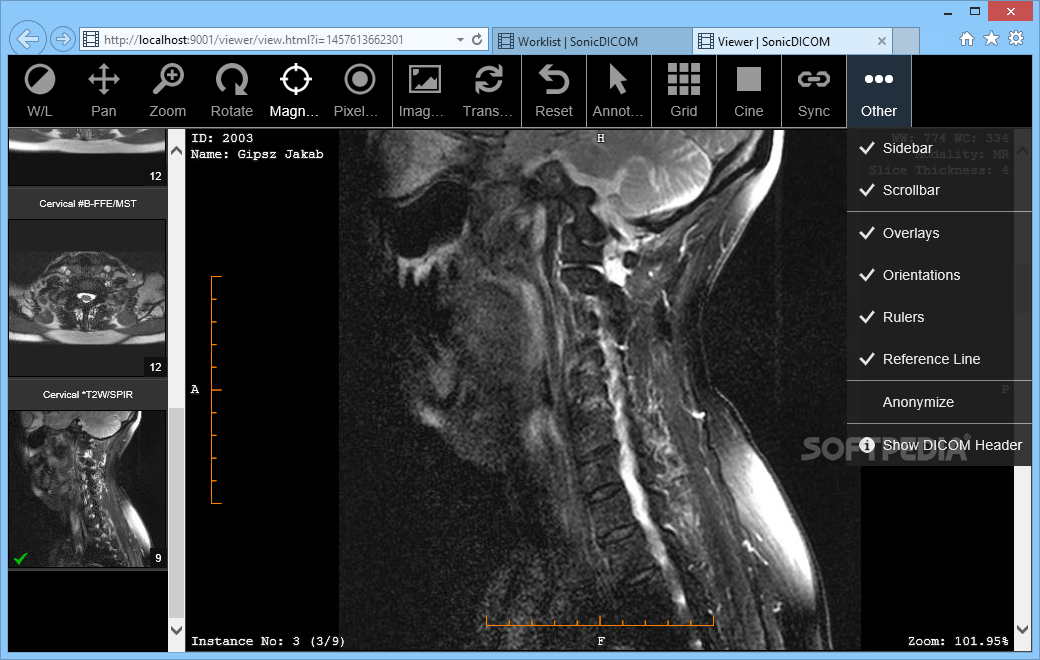Open the browser Home page
The height and width of the screenshot is (660, 1040).
click(x=967, y=38)
